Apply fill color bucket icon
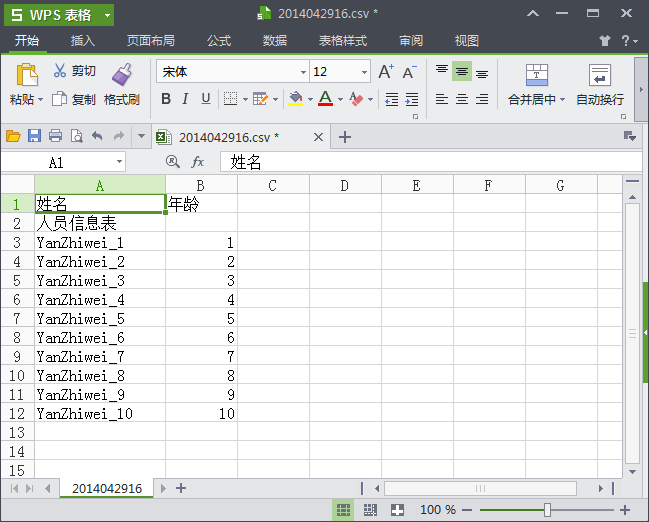This screenshot has width=649, height=522. (x=295, y=99)
